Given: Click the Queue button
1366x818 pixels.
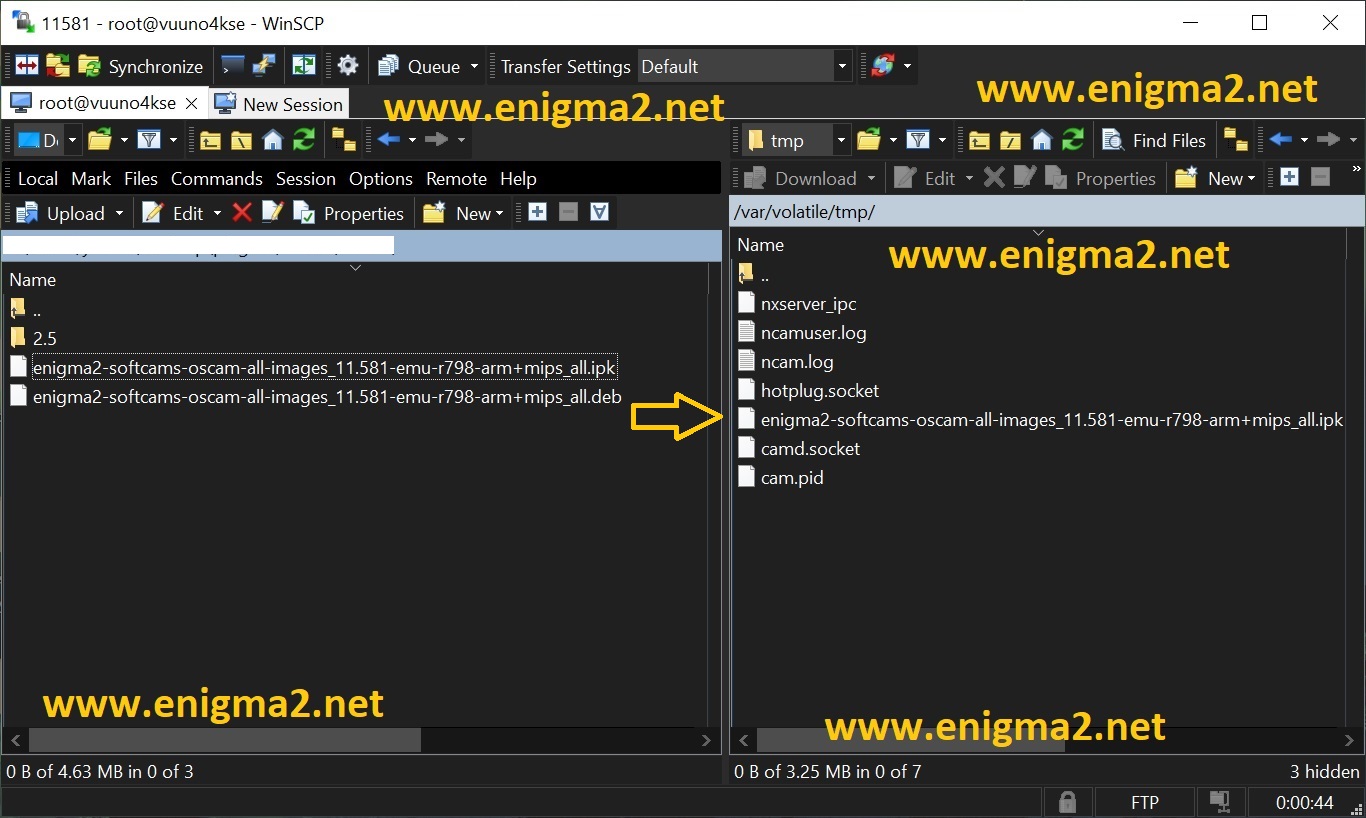Looking at the screenshot, I should click(420, 67).
